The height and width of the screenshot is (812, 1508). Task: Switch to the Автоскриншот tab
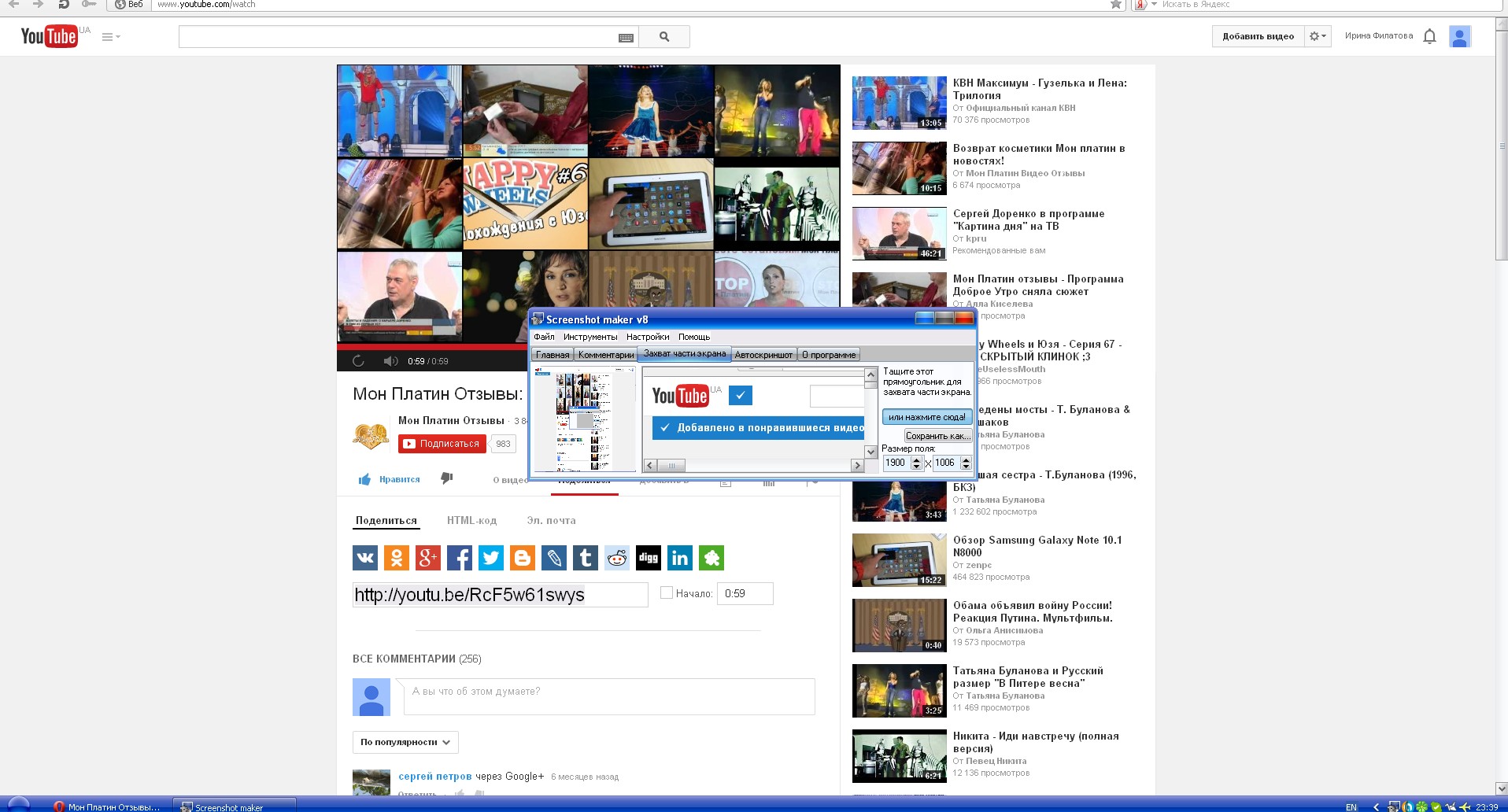[763, 355]
